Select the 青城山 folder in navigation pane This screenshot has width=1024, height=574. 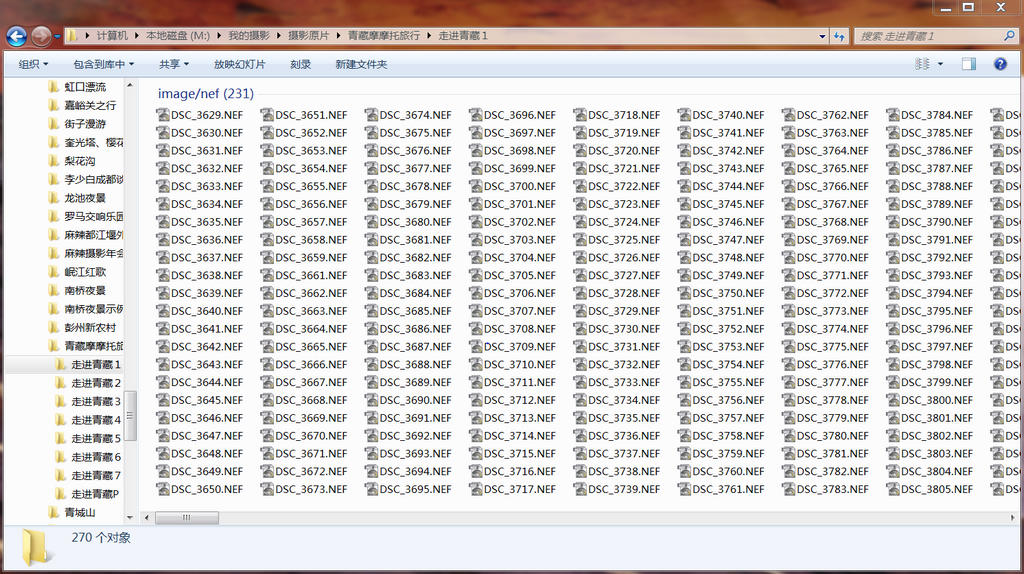[79, 512]
